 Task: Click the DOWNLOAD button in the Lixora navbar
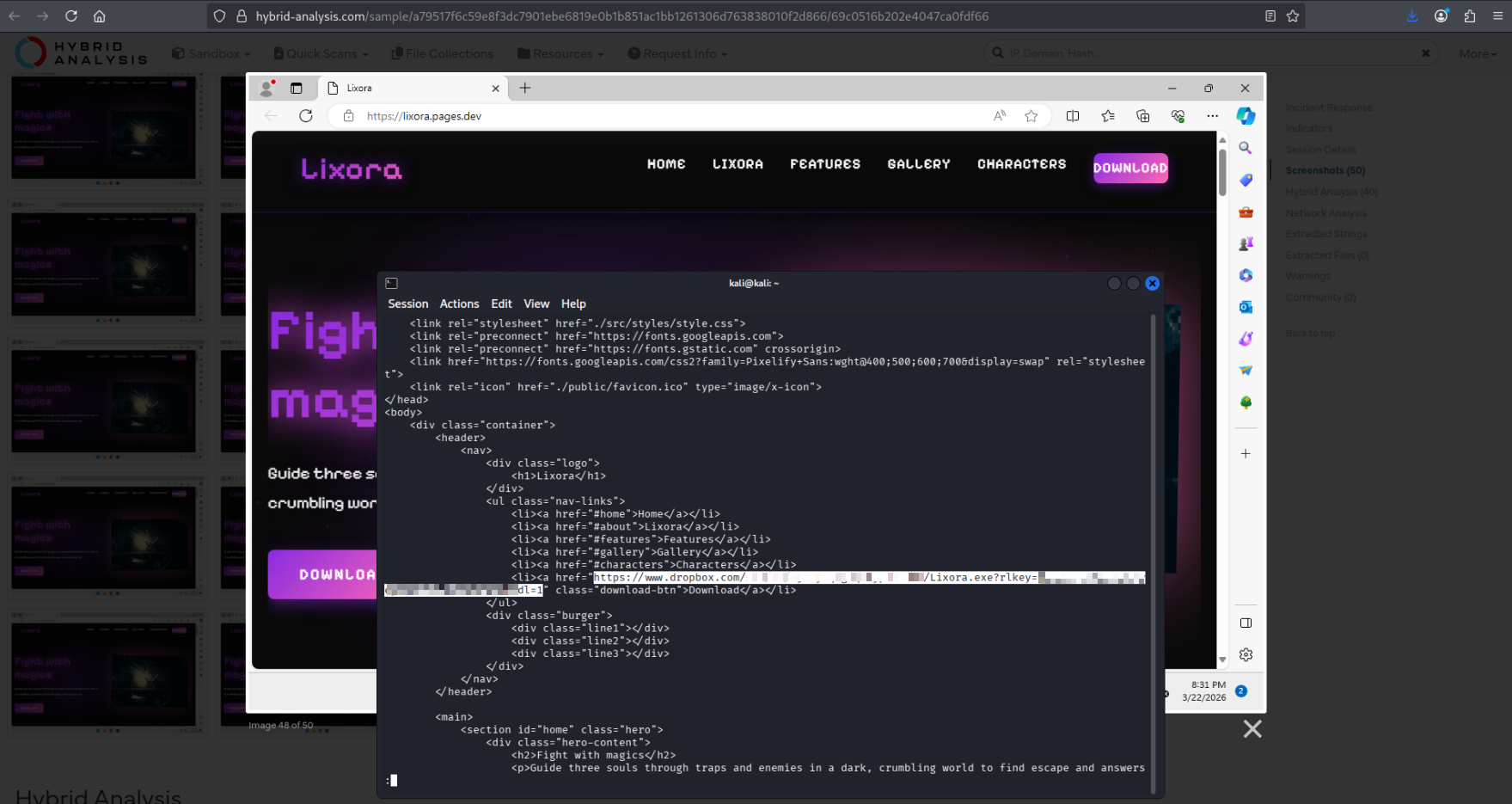[x=1129, y=168]
